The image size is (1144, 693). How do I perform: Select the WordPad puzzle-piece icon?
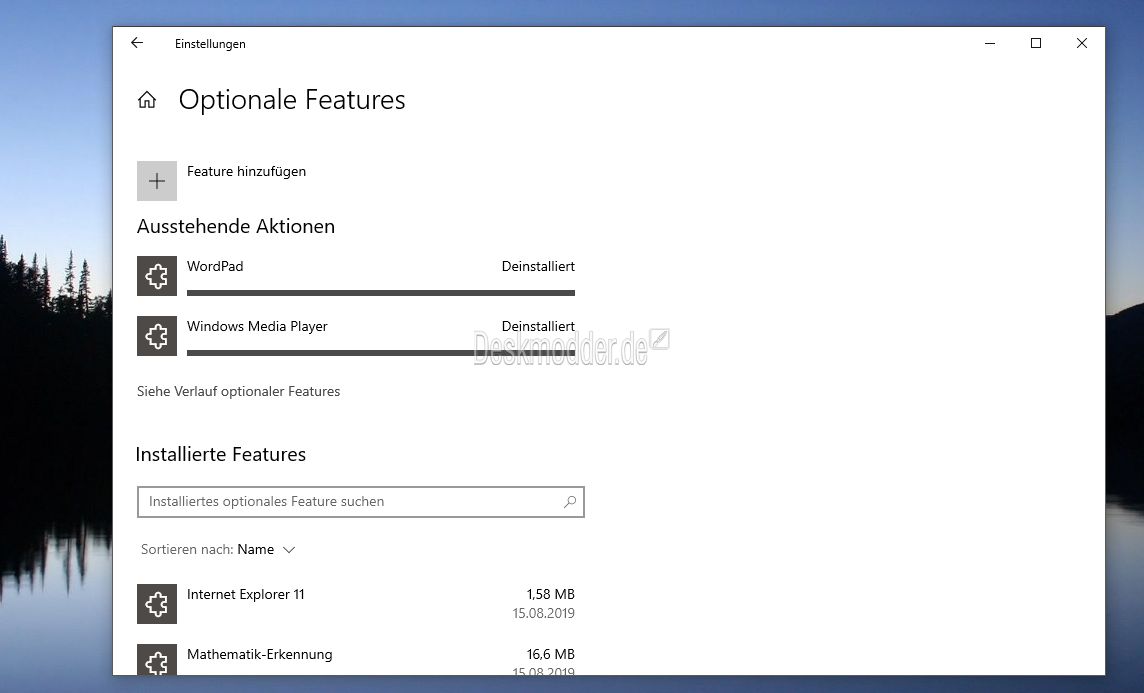pyautogui.click(x=157, y=276)
